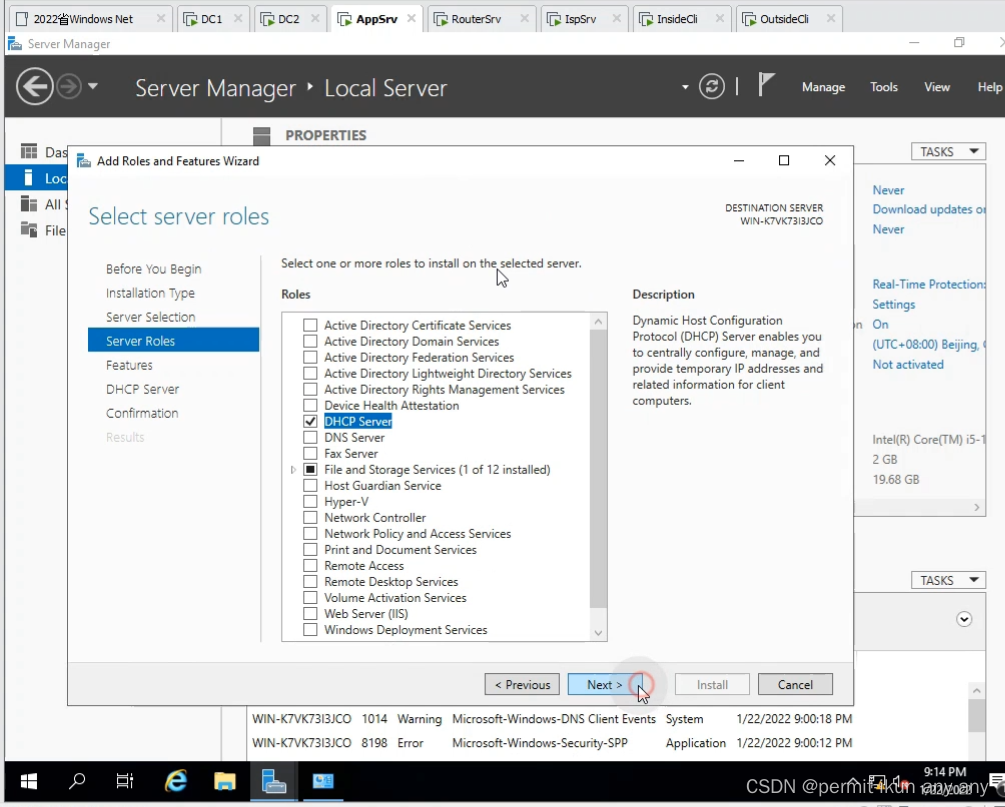Viewport: 1005px width, 807px height.
Task: Open File Explorer from the taskbar
Action: [225, 781]
